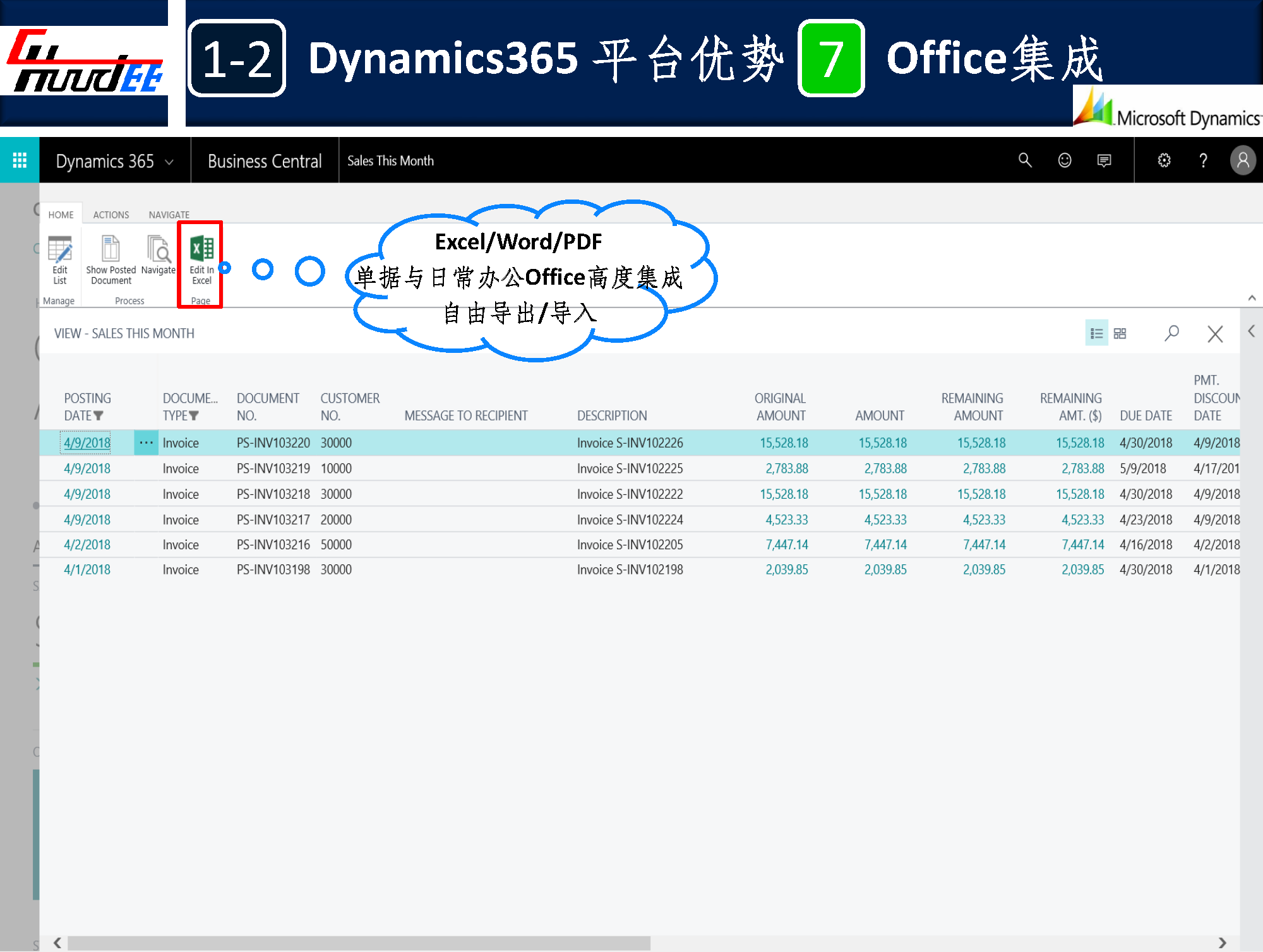Switch to the NAVIGATE ribbon tab

pos(169,215)
